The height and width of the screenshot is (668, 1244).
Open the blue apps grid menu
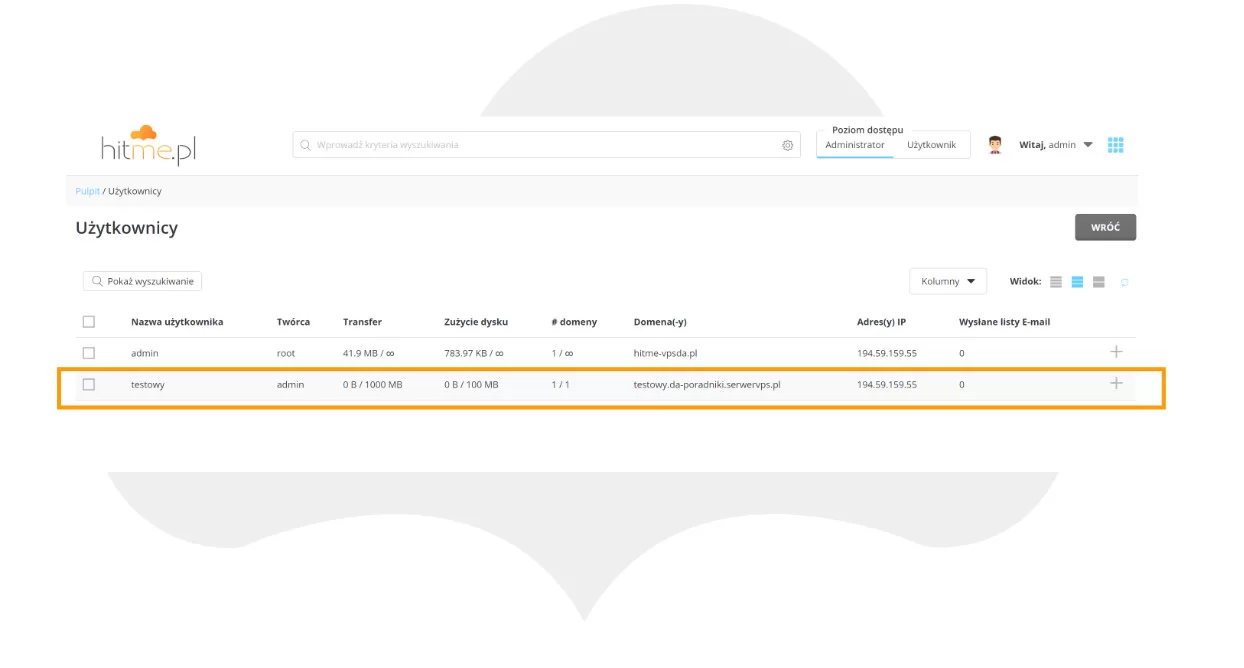point(1116,145)
